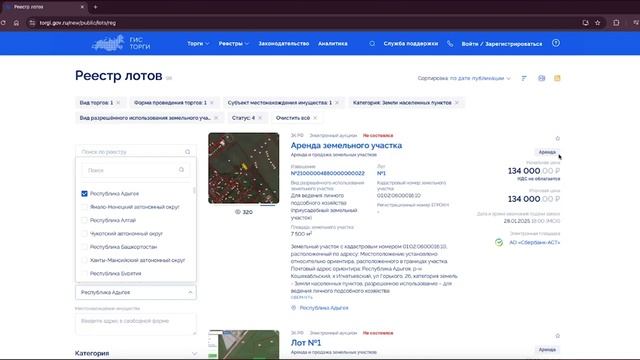Open Законодательство menu item
The image size is (640, 360).
284,43
